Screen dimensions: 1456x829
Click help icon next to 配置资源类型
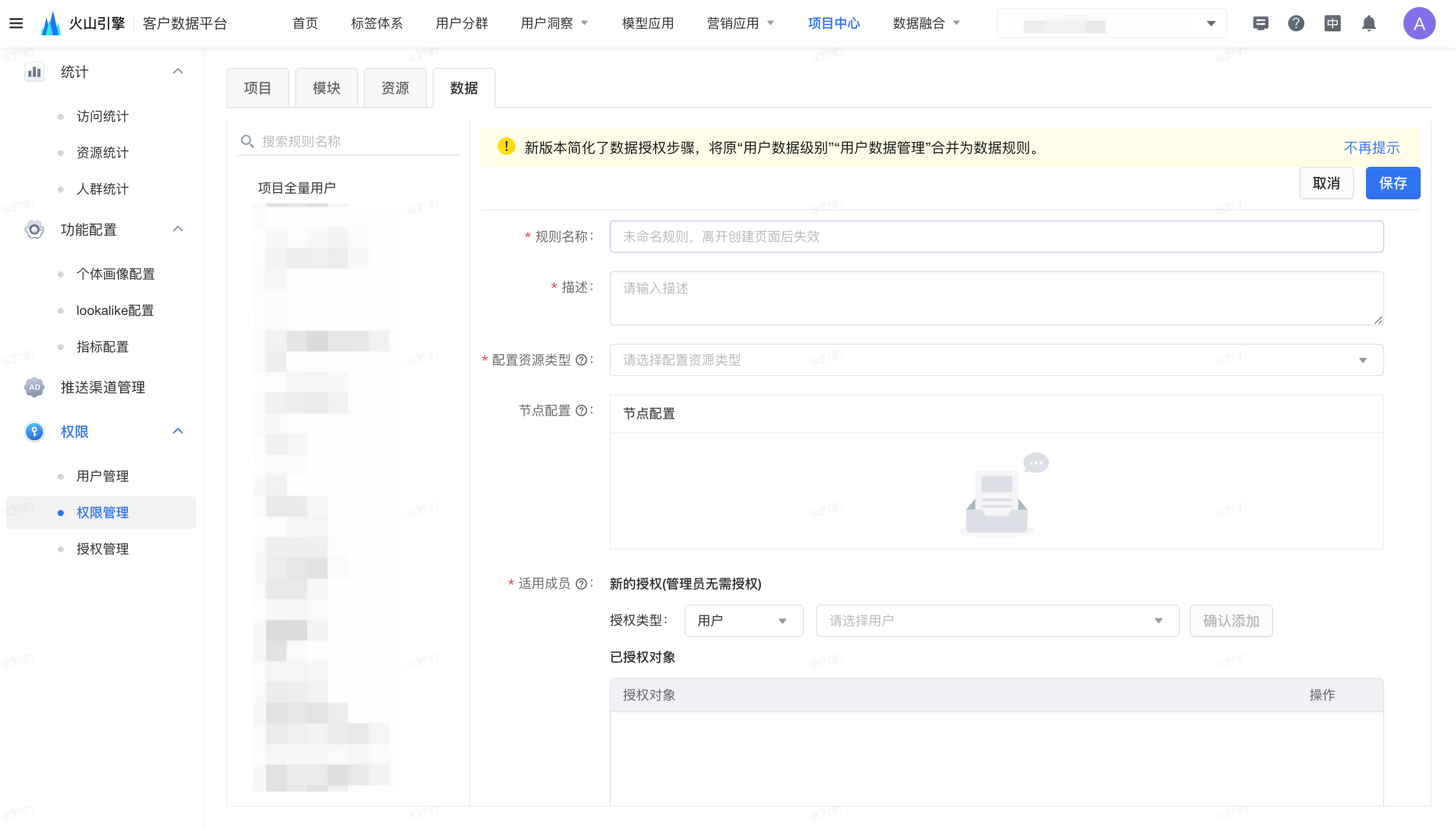(x=581, y=360)
